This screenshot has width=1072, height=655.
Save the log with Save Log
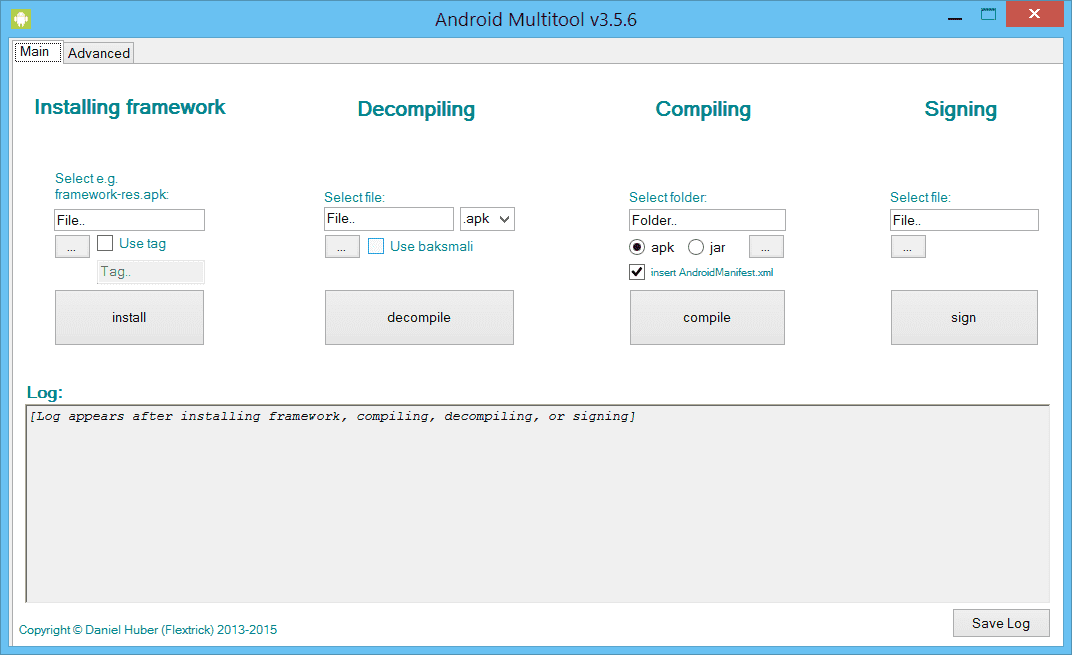1001,623
